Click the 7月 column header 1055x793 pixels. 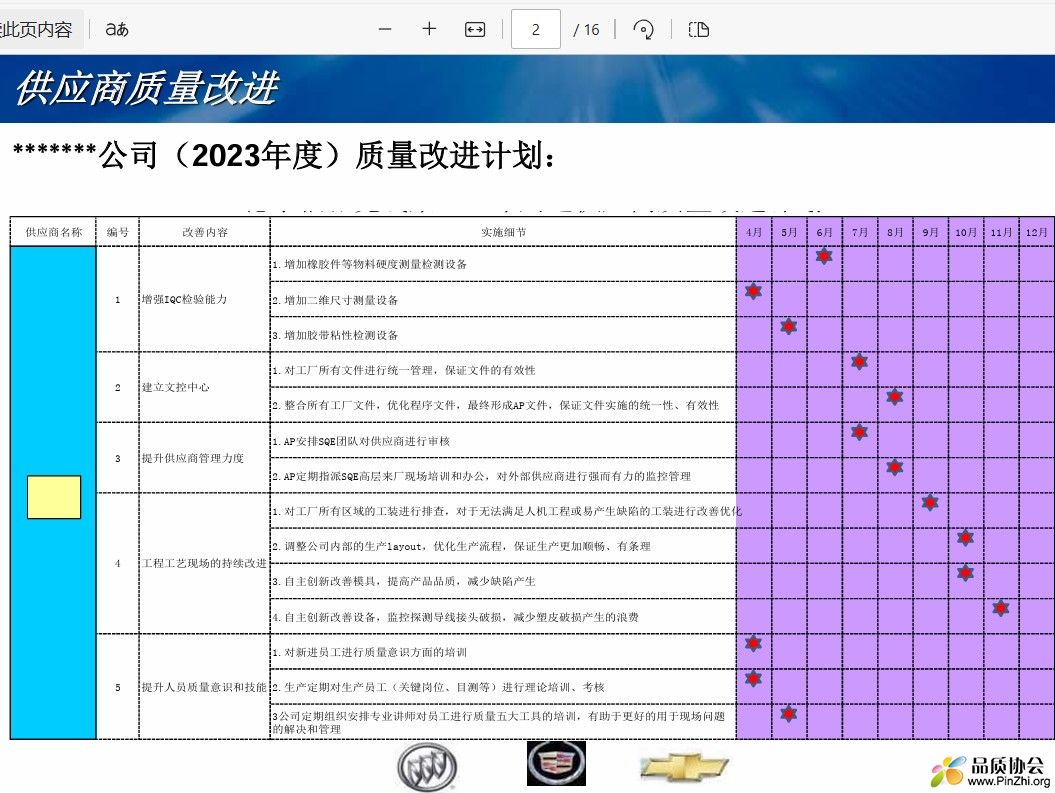(859, 232)
